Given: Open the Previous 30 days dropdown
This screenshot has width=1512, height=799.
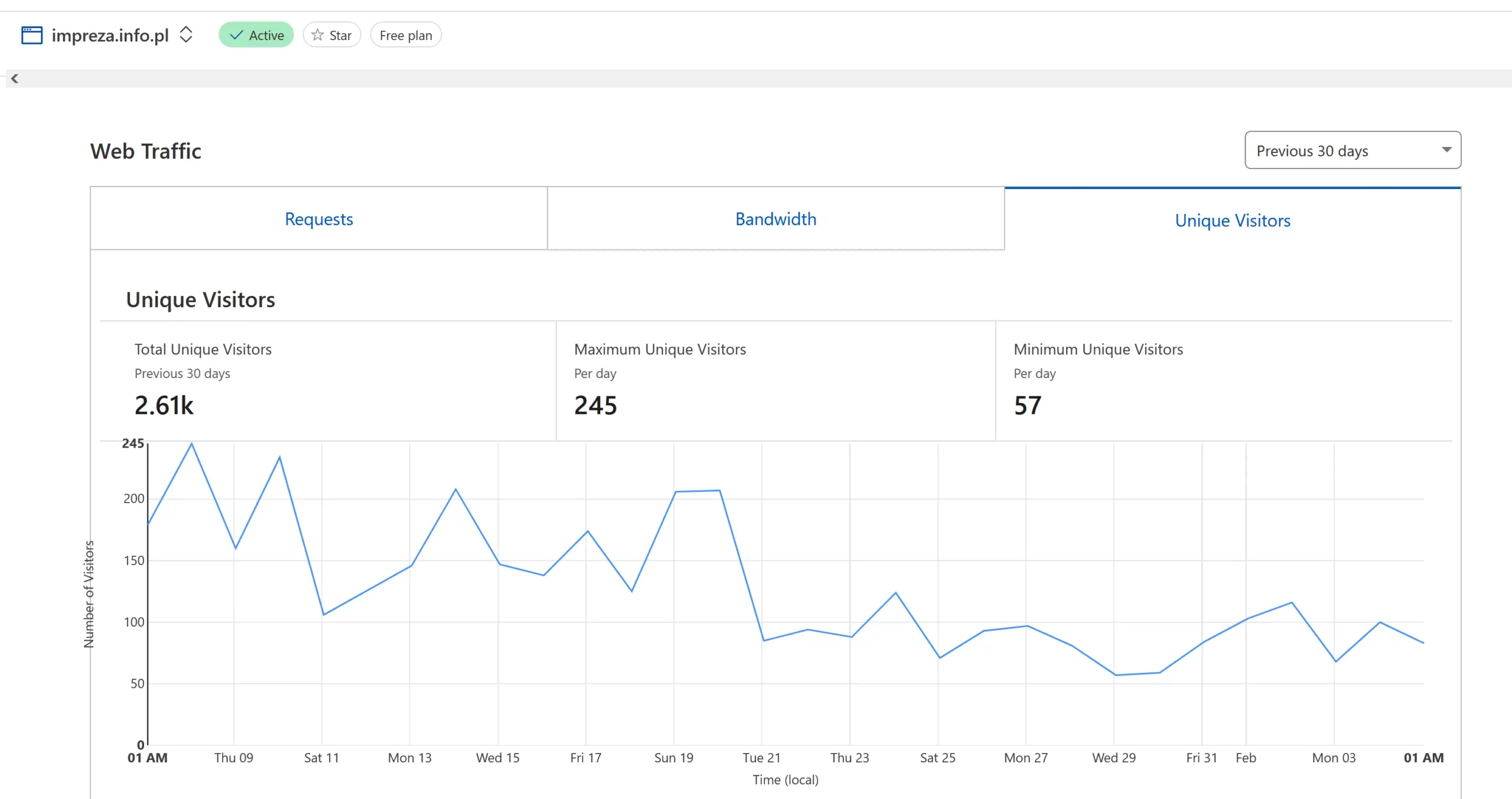Looking at the screenshot, I should pos(1352,151).
